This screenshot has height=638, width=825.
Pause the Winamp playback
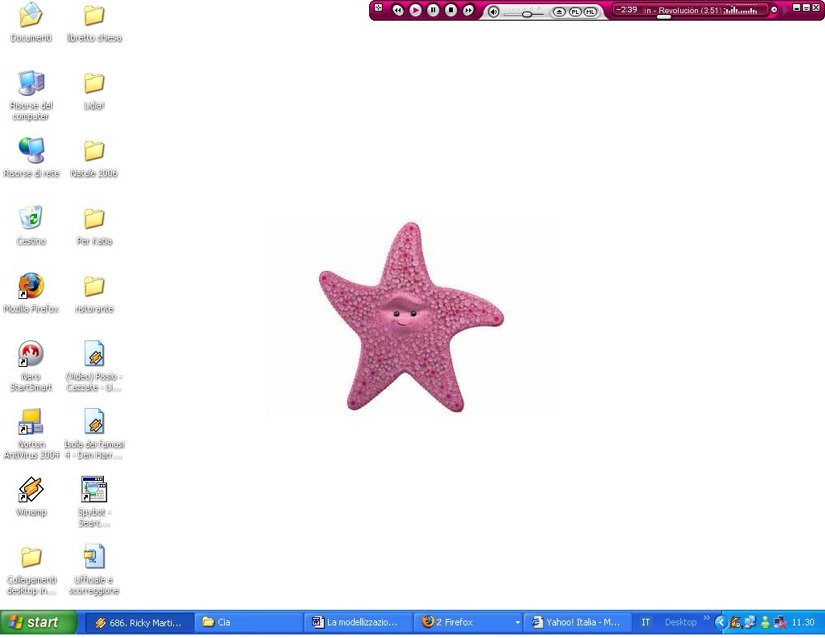[433, 10]
